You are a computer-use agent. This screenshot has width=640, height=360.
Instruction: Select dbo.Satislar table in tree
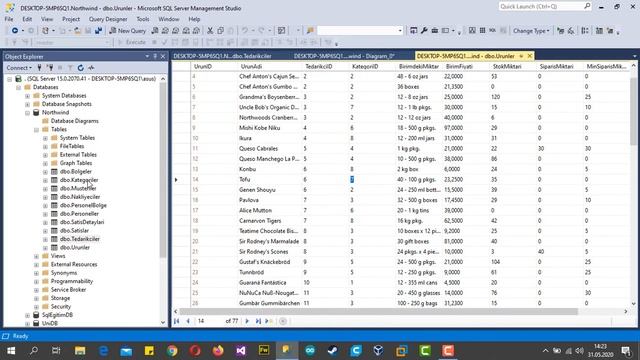[74, 231]
